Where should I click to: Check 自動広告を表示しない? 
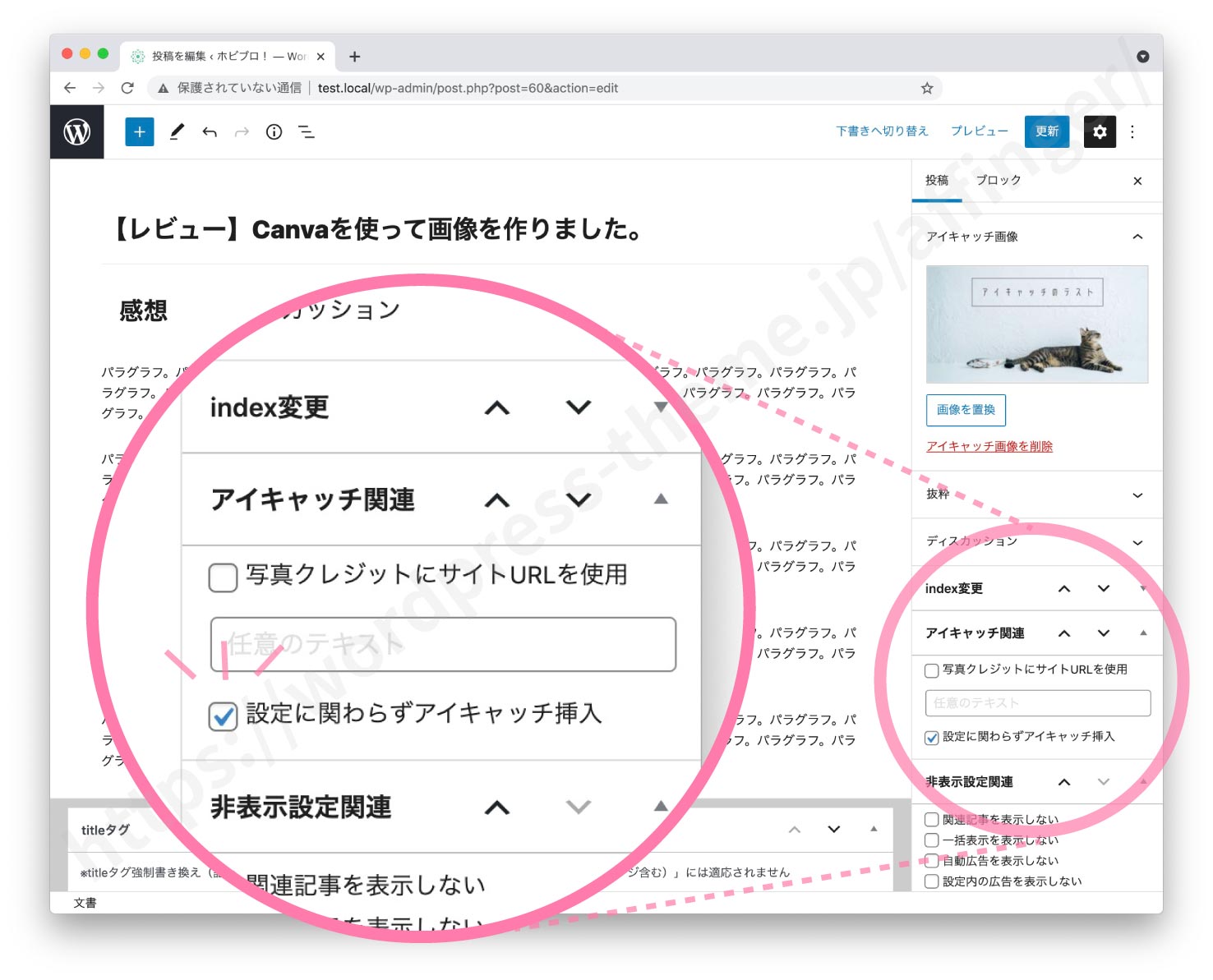point(932,861)
